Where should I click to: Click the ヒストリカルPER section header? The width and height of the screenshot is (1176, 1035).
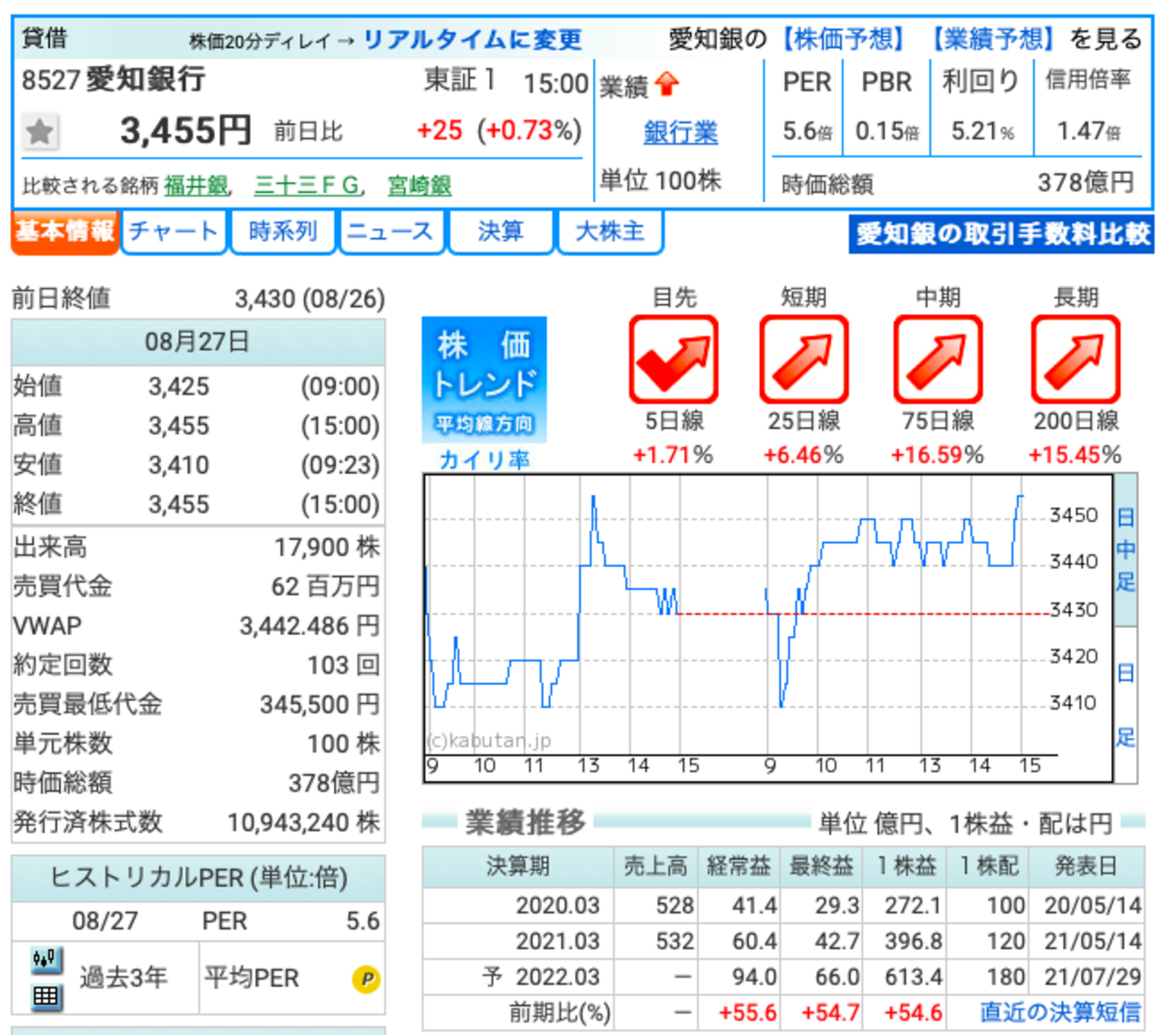(197, 878)
